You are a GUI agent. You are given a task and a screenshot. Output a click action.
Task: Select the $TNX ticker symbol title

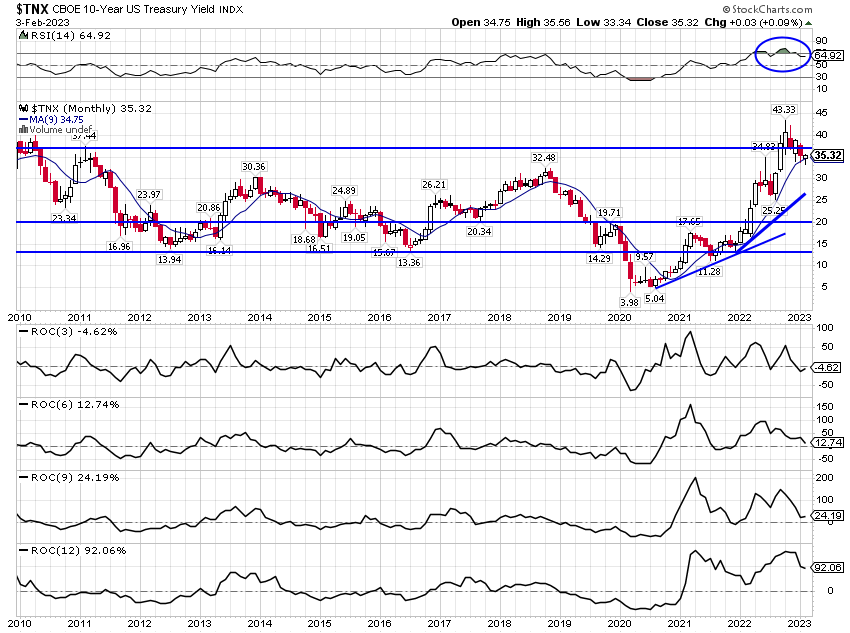[33, 9]
